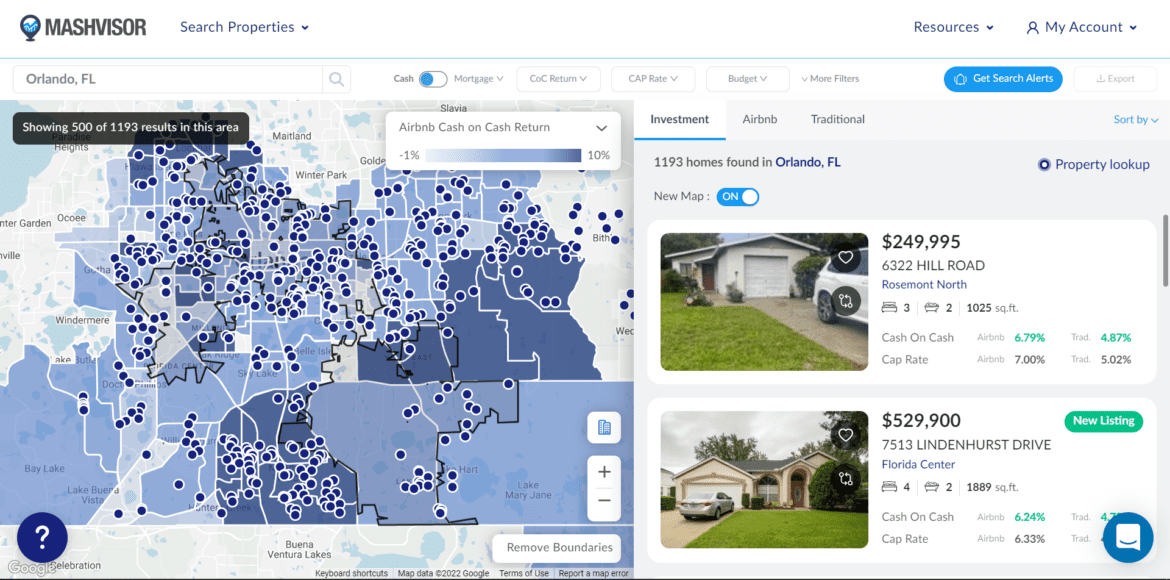Turn off the New Map toggle
The width and height of the screenshot is (1170, 580).
coord(737,197)
